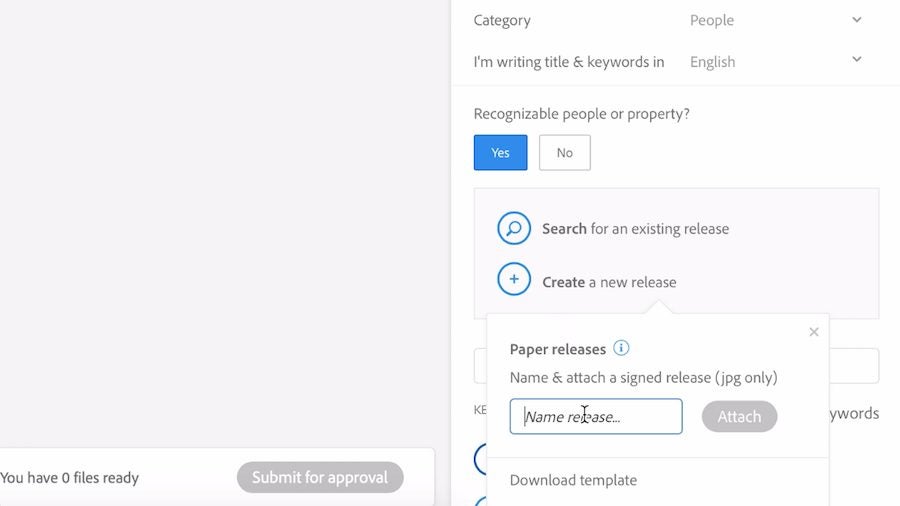Click the plus icon to create release
Image resolution: width=900 pixels, height=506 pixels.
514,281
